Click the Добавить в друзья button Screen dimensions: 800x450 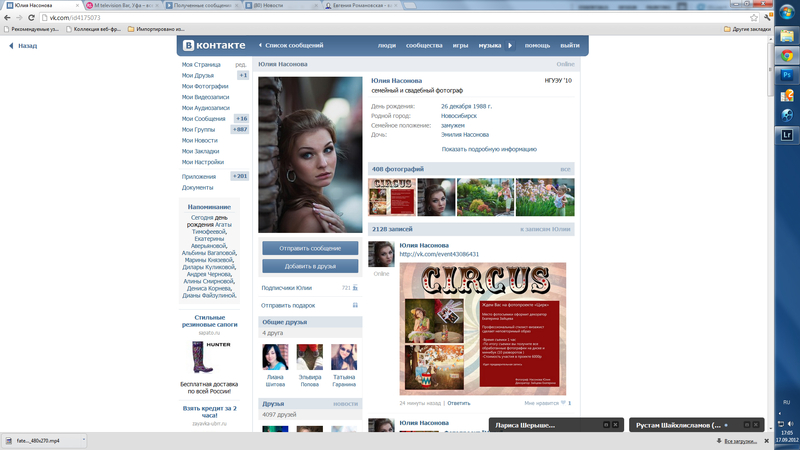point(310,266)
